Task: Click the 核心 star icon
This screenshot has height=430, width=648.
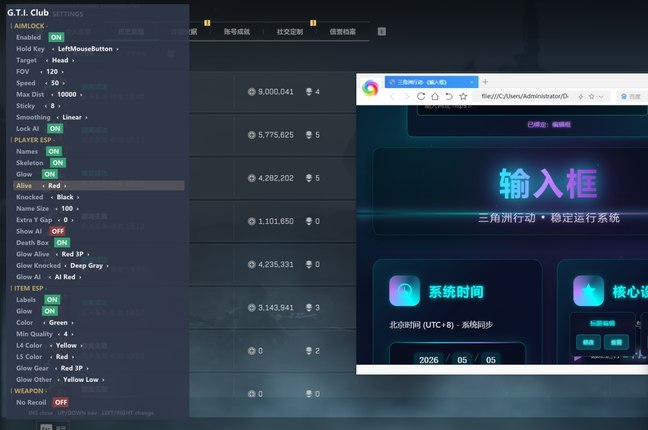Action: click(588, 291)
